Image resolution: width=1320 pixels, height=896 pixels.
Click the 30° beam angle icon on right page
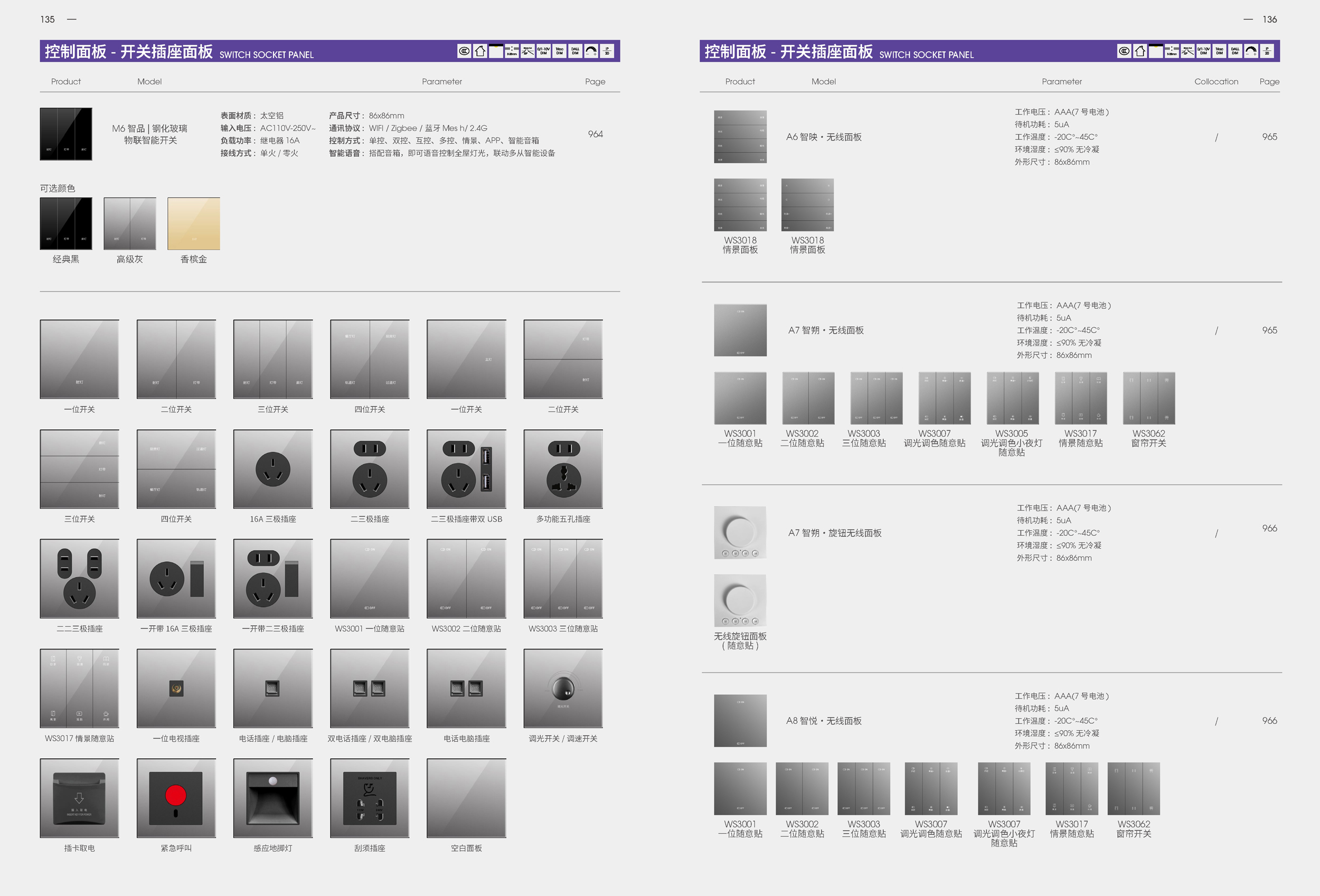tap(1187, 51)
